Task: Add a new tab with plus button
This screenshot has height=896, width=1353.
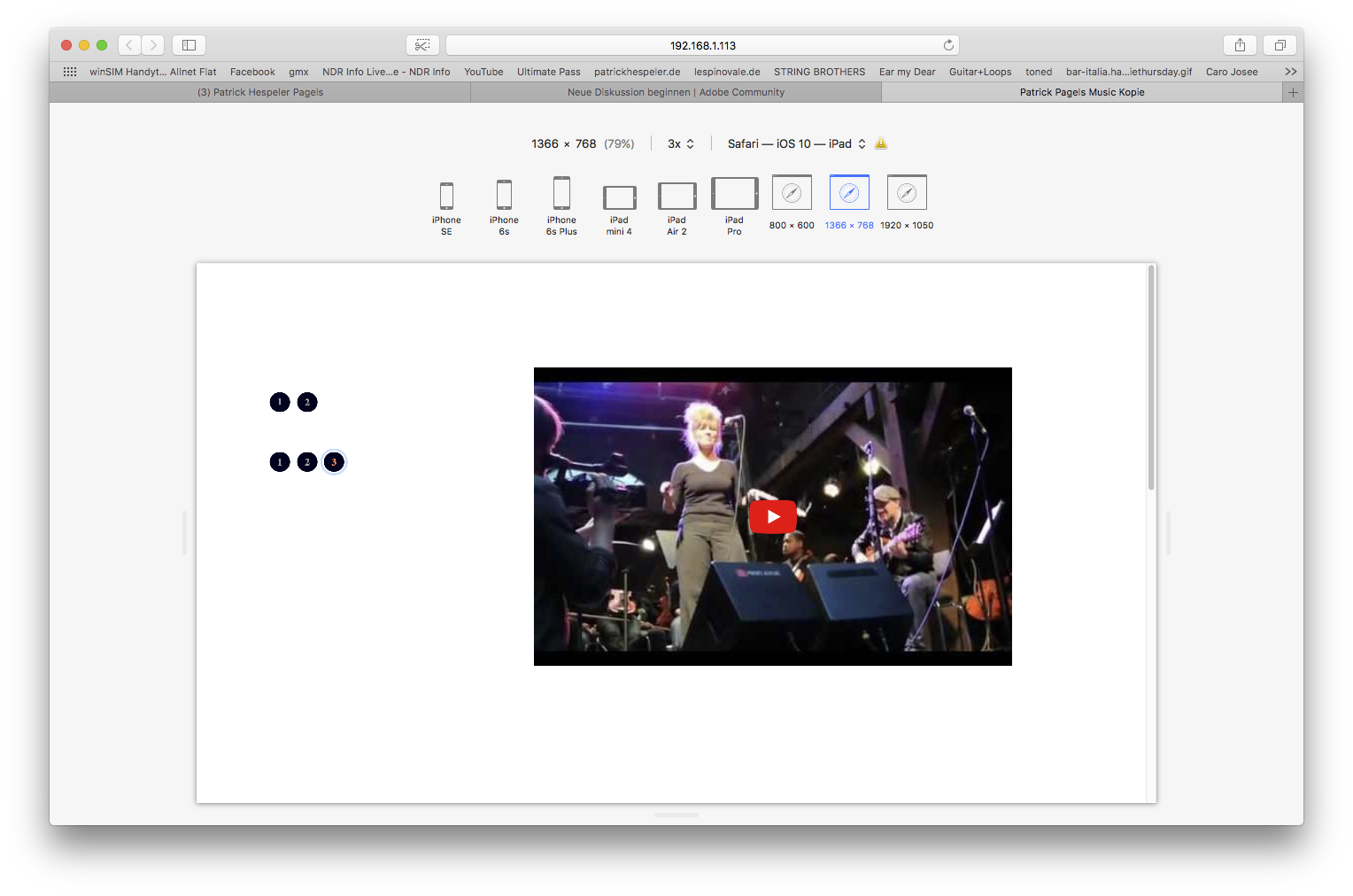Action: (x=1293, y=92)
